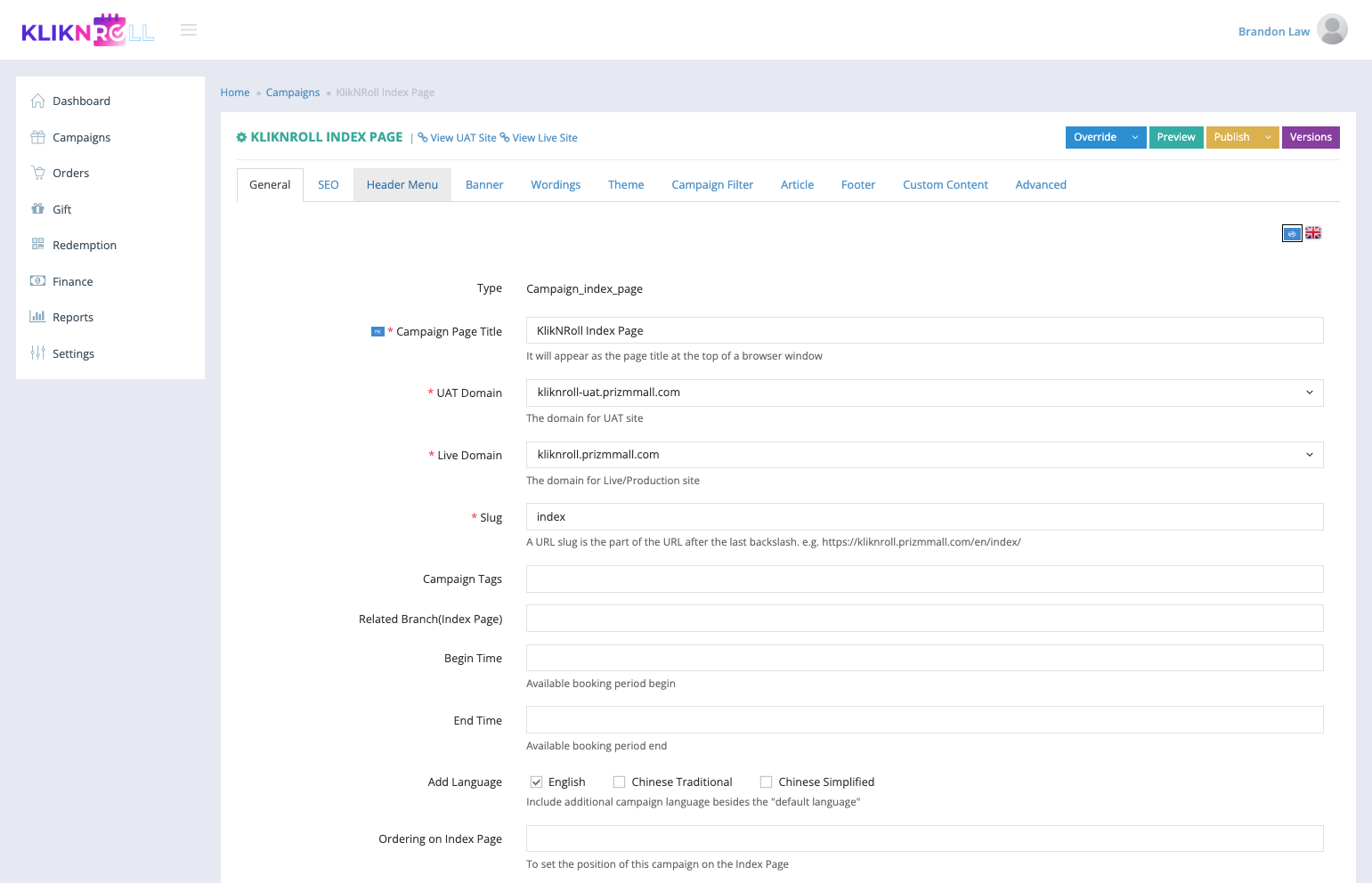1372x883 pixels.
Task: Open the Live Domain dropdown
Action: pyautogui.click(x=924, y=455)
